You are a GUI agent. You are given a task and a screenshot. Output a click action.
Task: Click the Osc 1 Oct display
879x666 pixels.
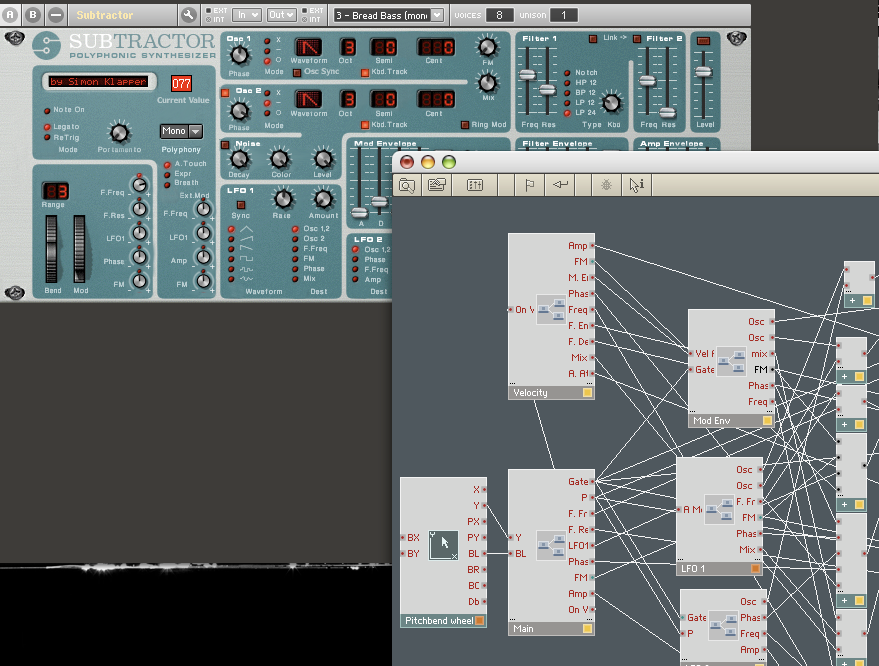[348, 47]
